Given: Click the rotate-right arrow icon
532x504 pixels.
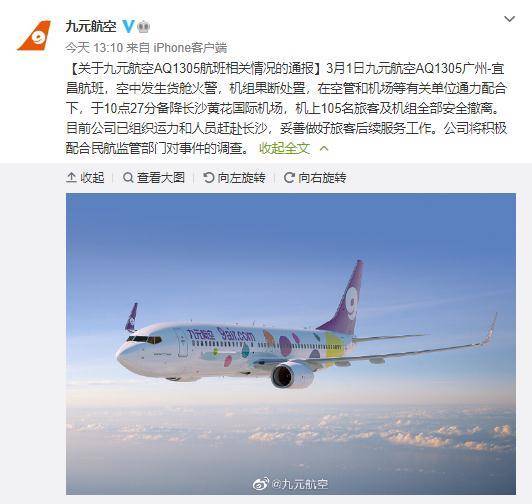Looking at the screenshot, I should tap(289, 178).
